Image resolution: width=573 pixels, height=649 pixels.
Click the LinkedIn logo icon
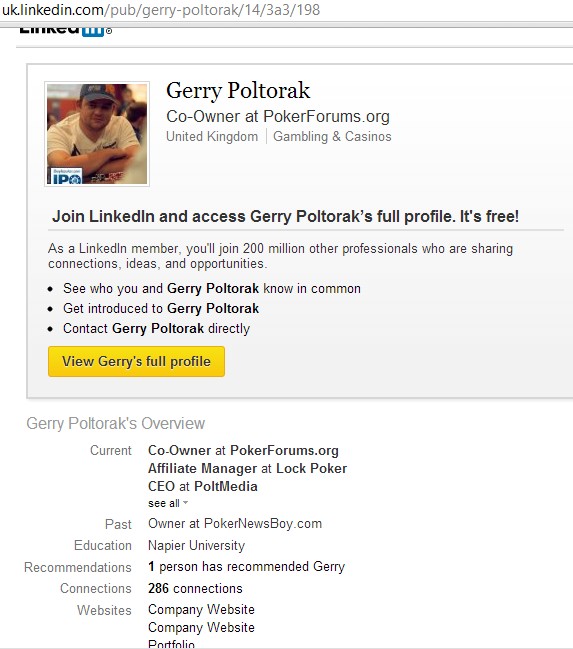tap(65, 31)
